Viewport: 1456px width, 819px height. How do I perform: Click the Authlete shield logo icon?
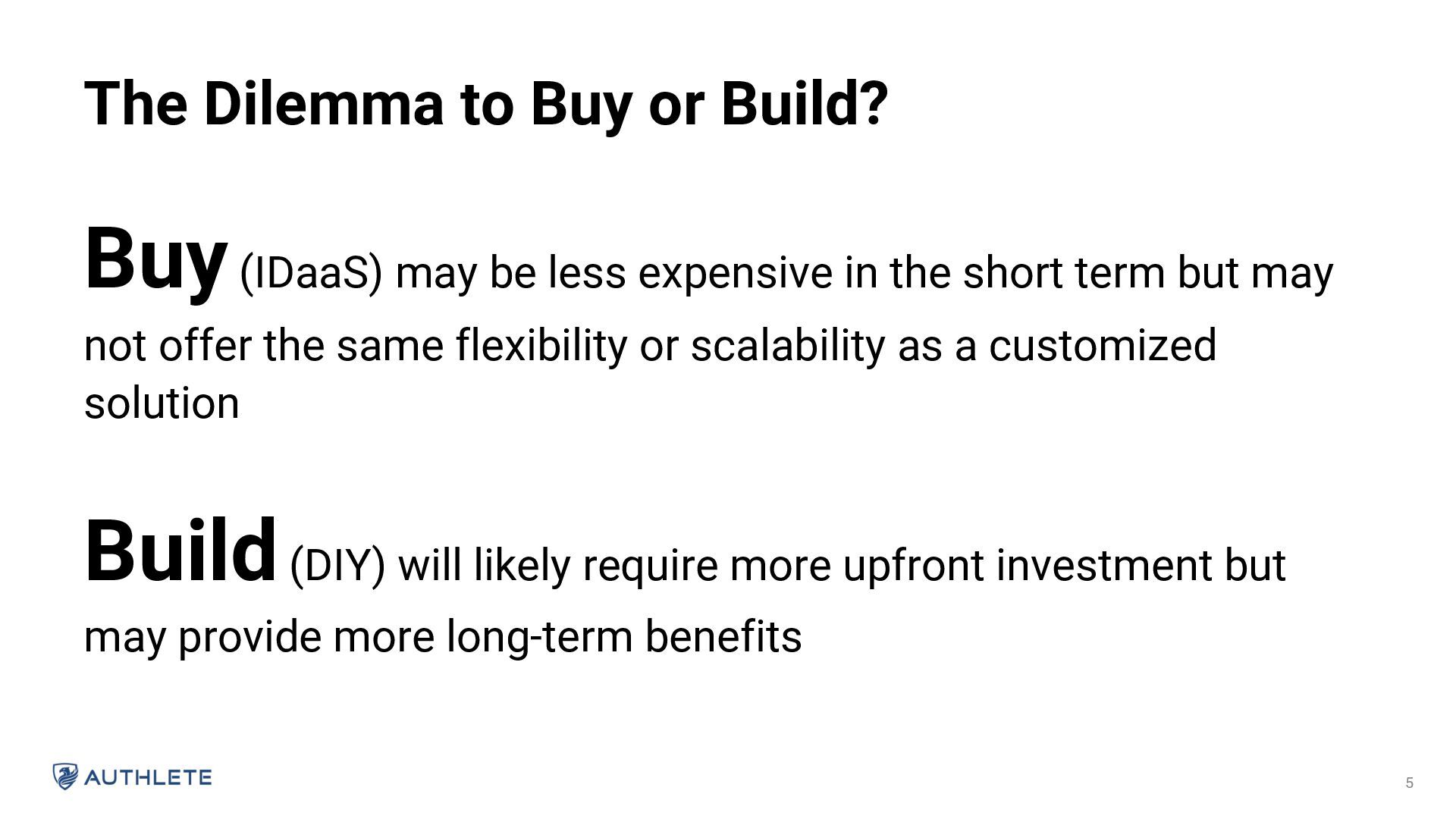click(x=65, y=777)
